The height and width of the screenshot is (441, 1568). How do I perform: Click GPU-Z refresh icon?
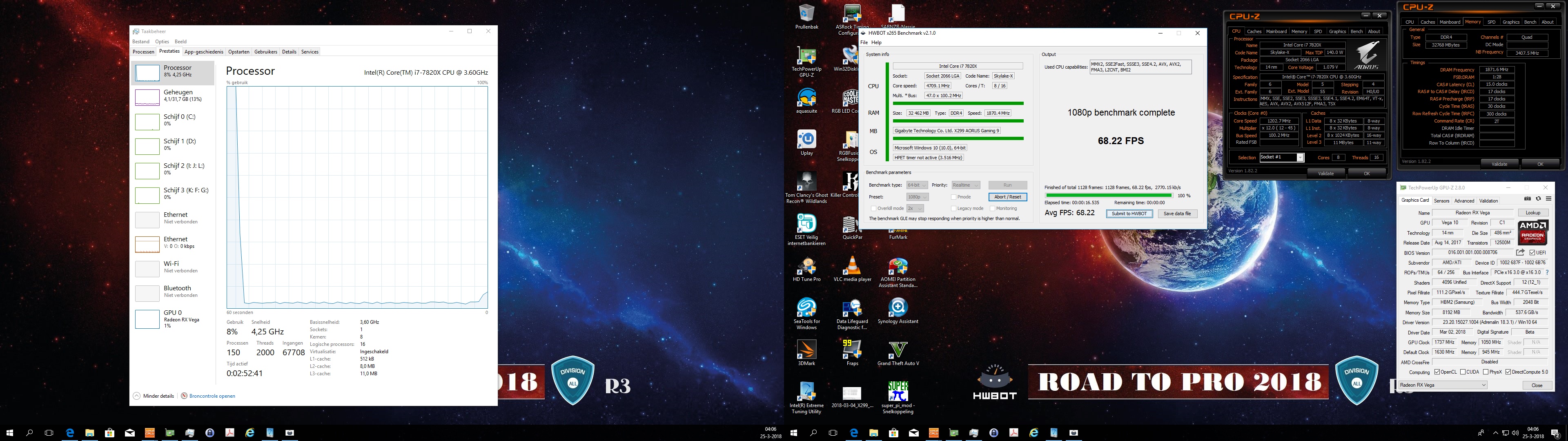coord(1538,198)
